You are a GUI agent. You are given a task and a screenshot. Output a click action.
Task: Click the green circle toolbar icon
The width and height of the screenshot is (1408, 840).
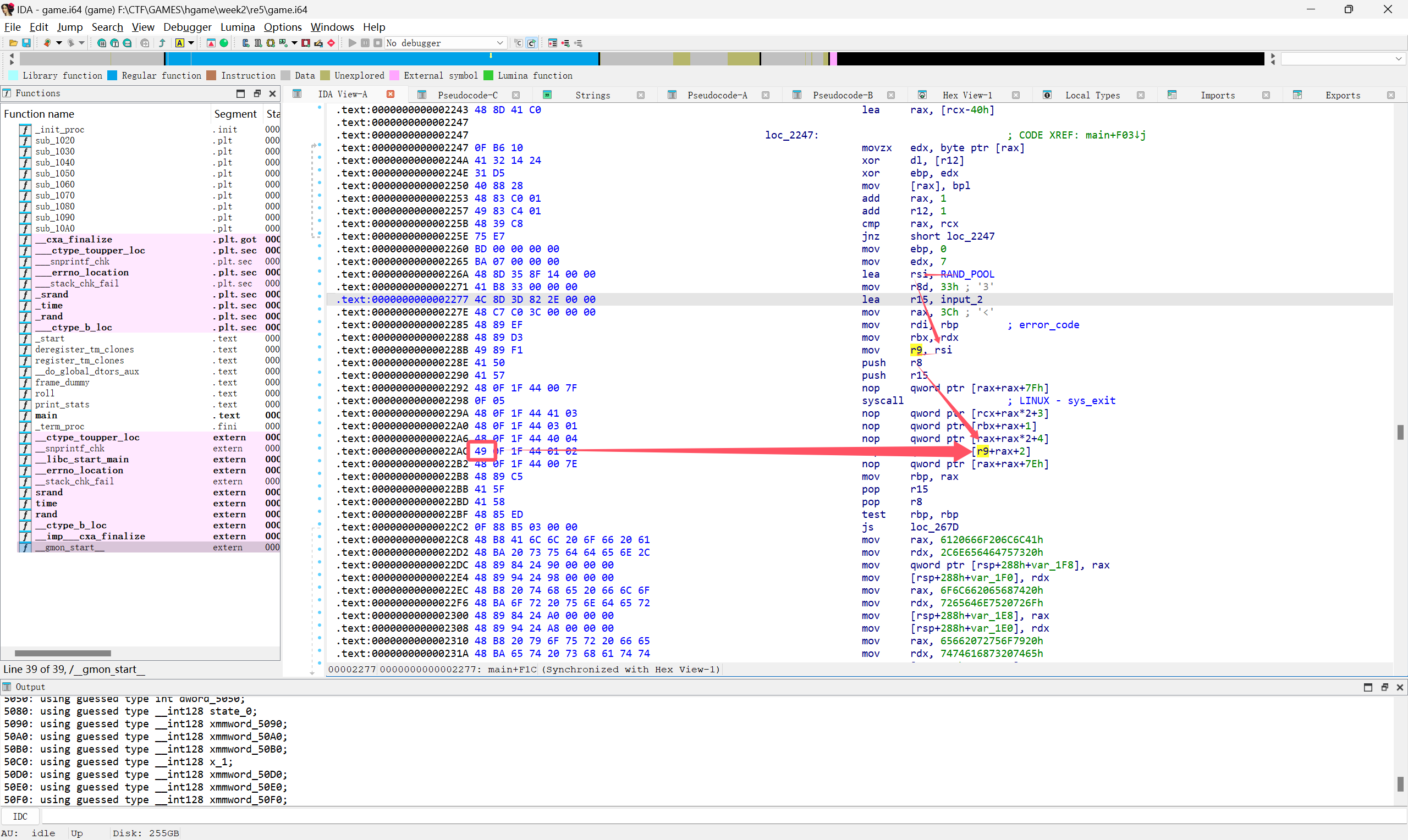pos(224,43)
